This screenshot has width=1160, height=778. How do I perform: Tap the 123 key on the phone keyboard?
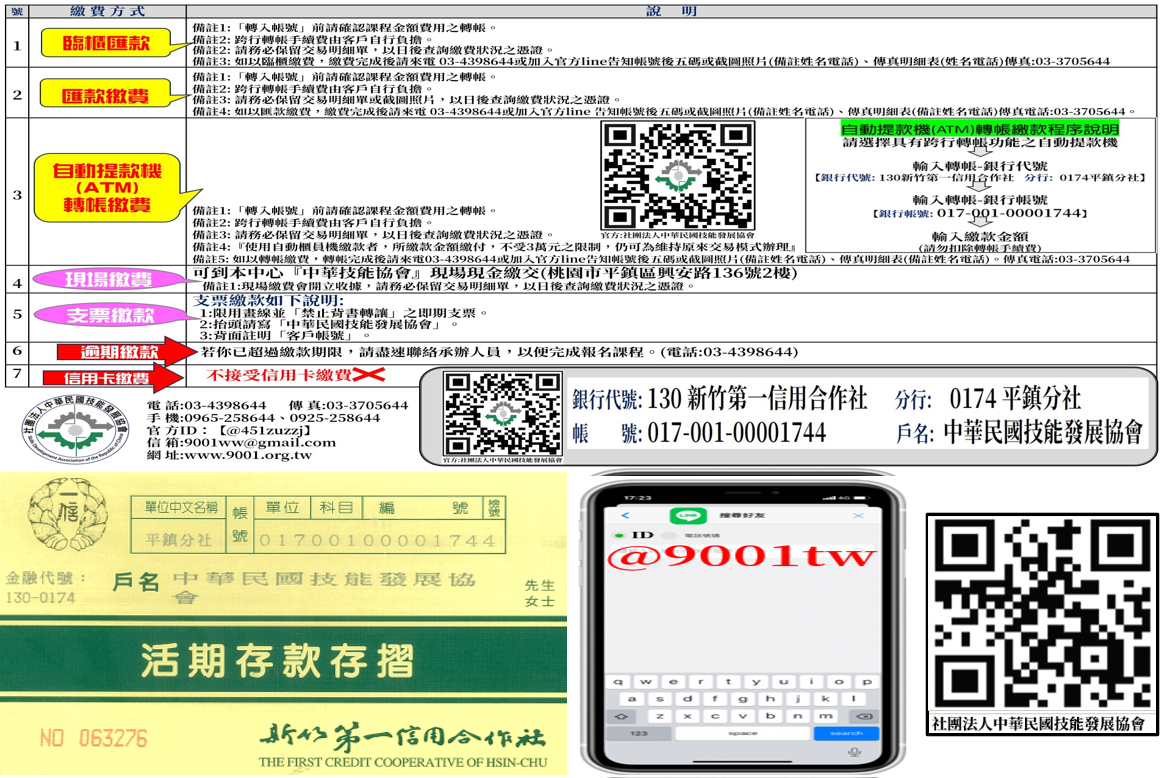[x=638, y=733]
